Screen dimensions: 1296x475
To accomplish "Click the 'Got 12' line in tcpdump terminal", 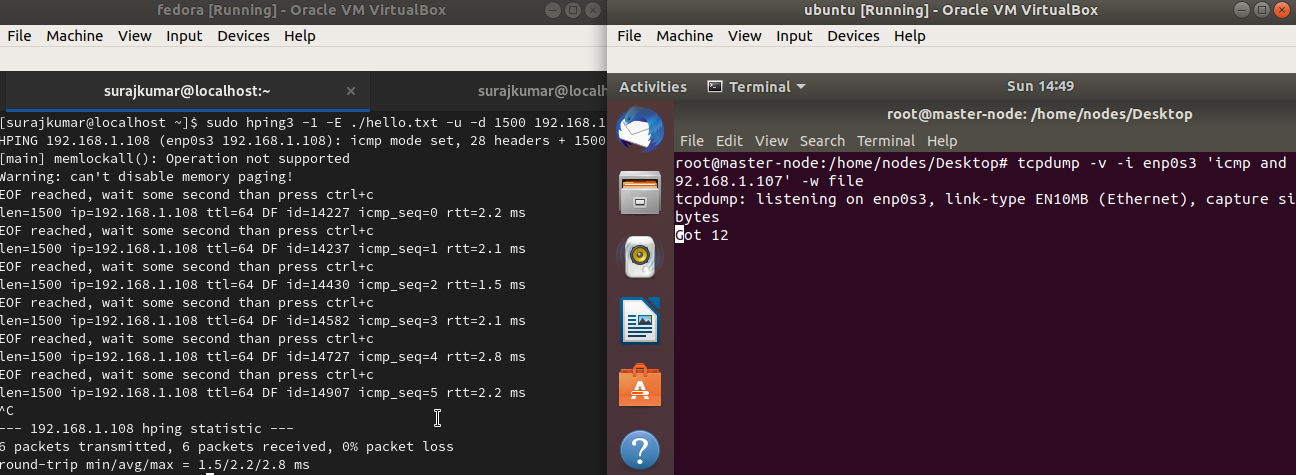I will pyautogui.click(x=702, y=235).
